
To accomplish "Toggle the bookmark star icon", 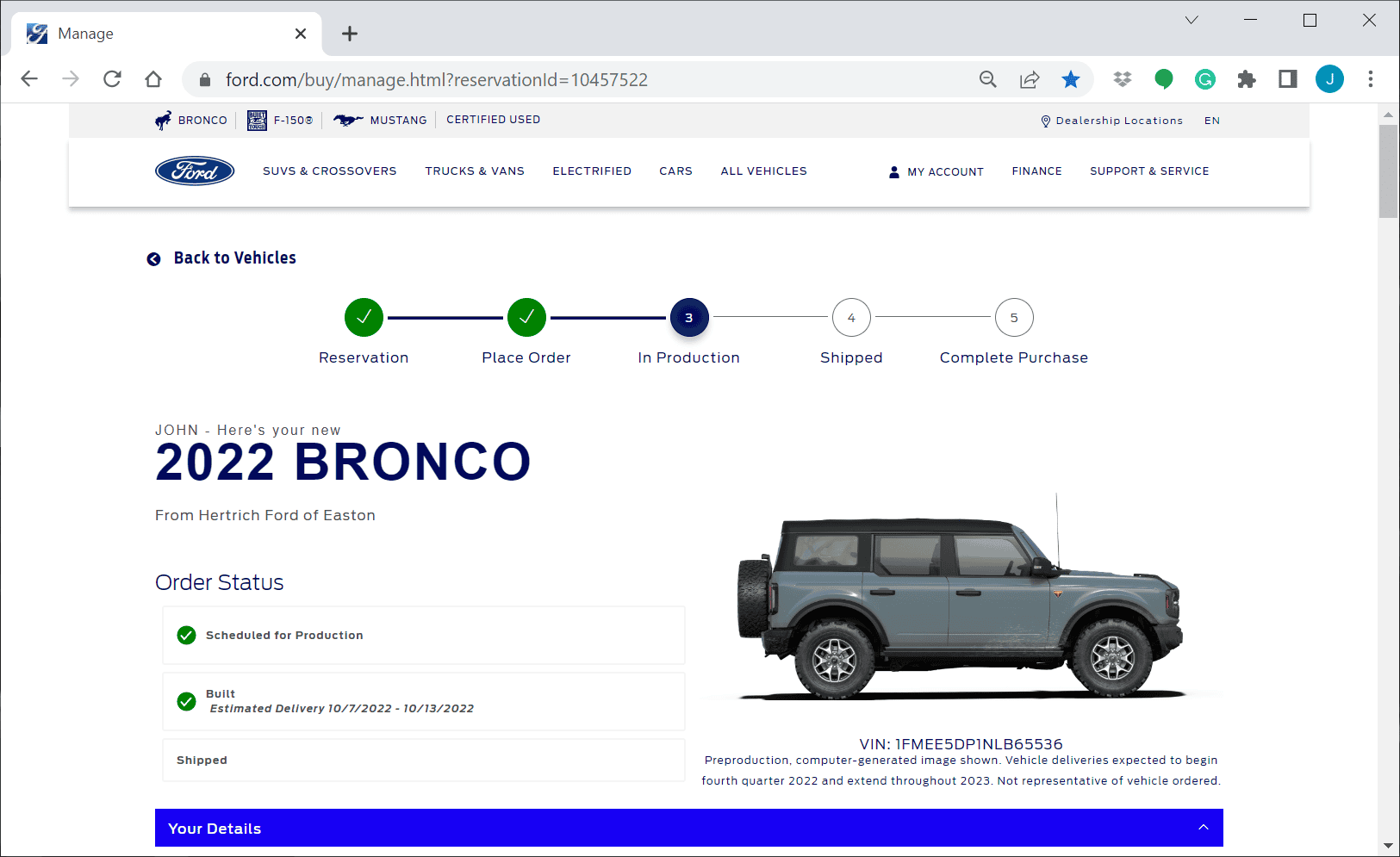I will click(1071, 79).
